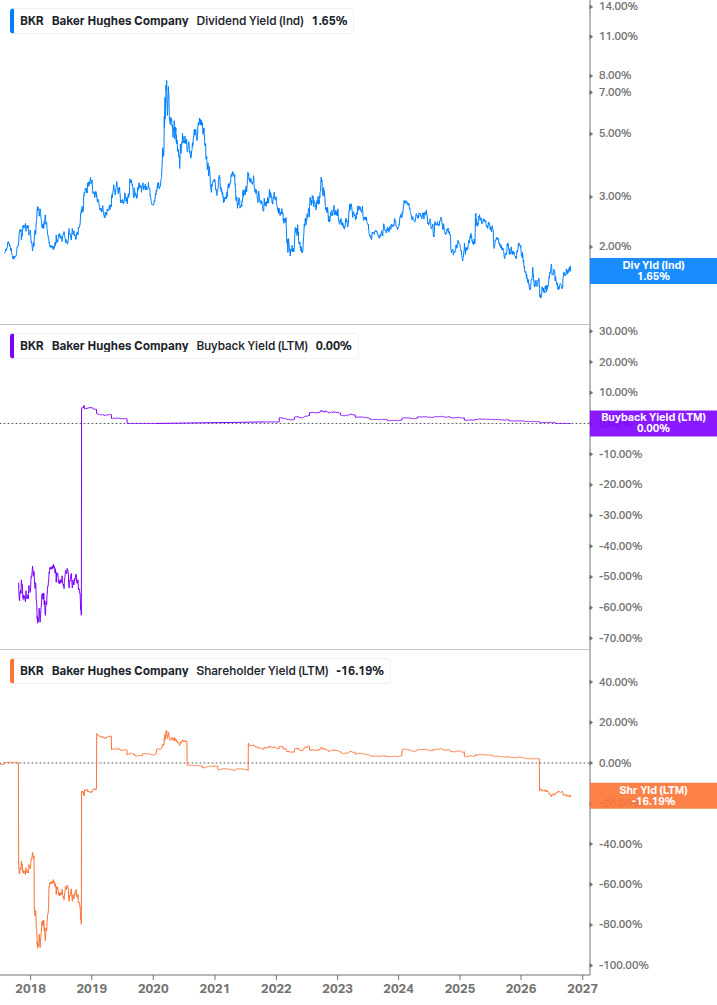Image resolution: width=717 pixels, height=1005 pixels.
Task: Click the 5.00% tick on dividend yield axis
Action: [x=615, y=133]
